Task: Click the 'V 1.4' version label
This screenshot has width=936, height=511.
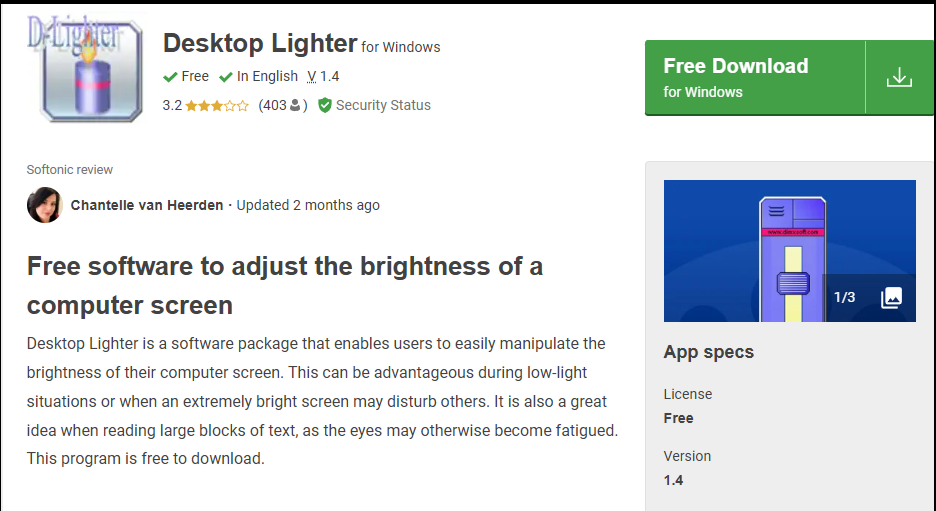Action: (x=323, y=76)
